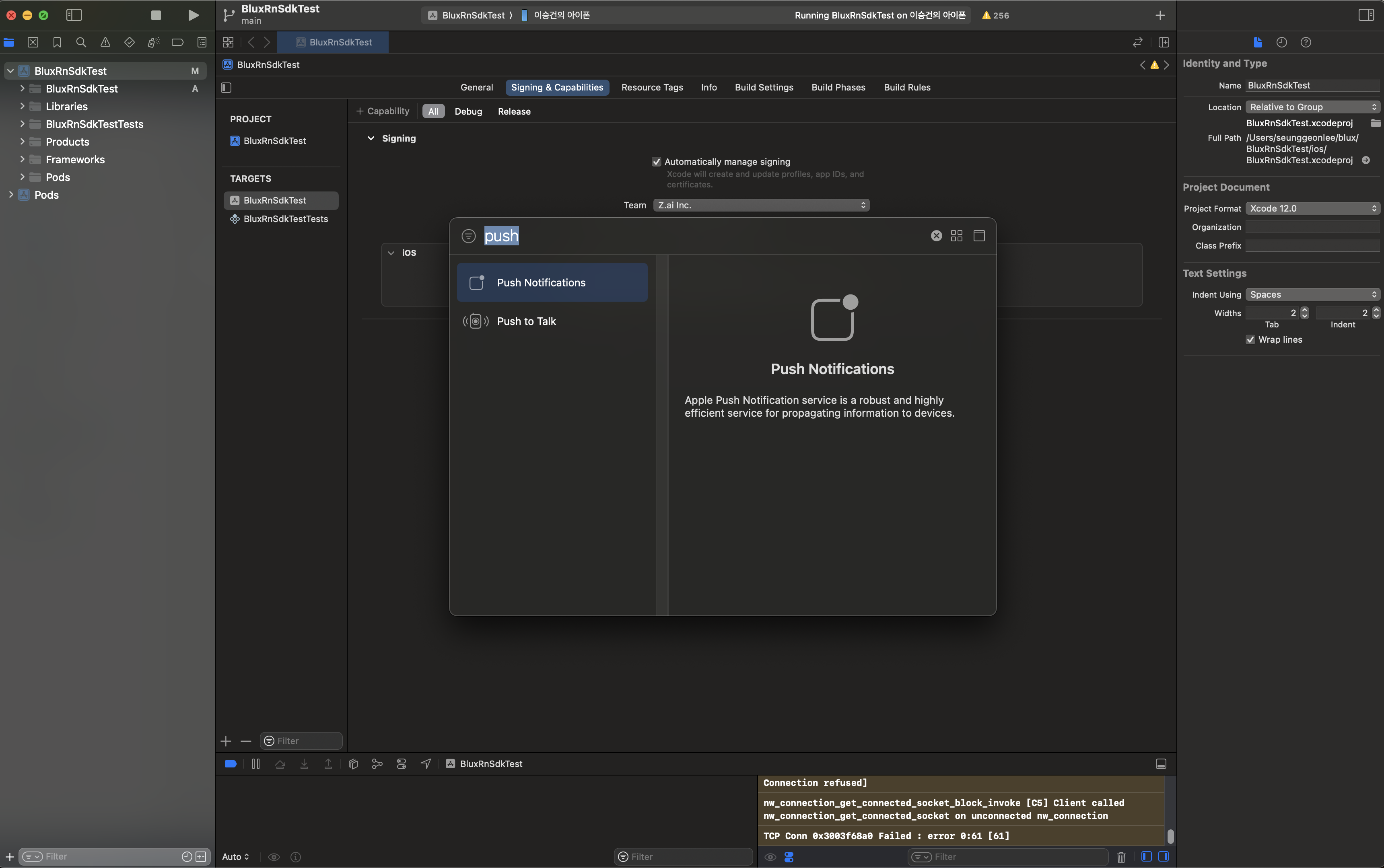Stop the running BluxRnSdkTest app
This screenshot has height=868, width=1384.
[x=156, y=16]
